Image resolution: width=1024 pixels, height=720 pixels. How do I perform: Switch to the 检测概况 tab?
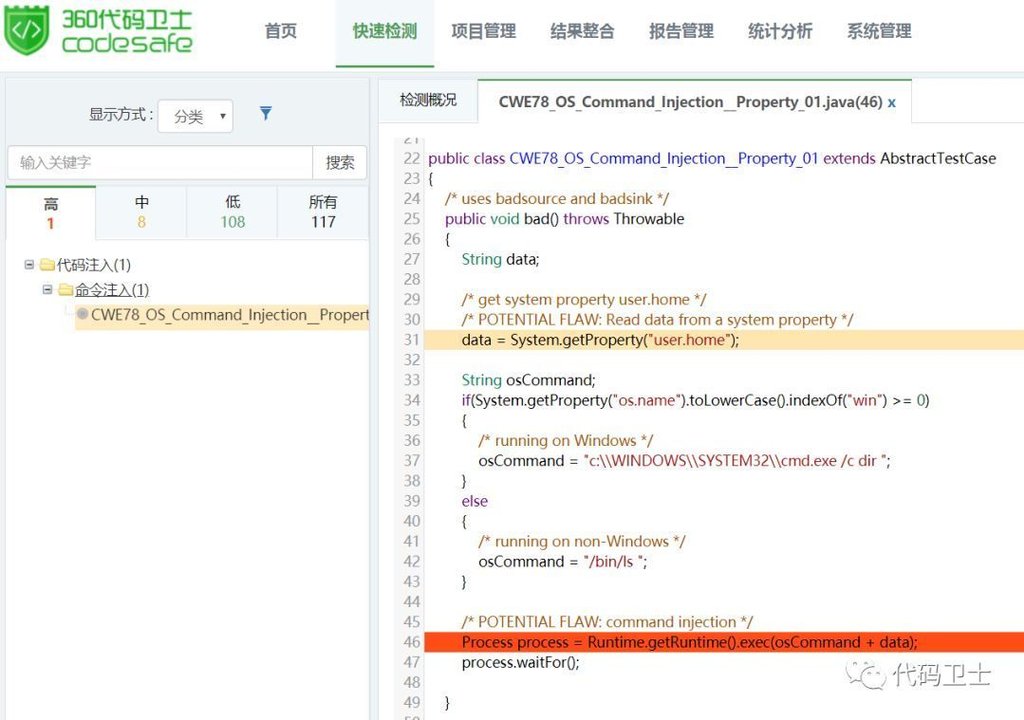(428, 100)
